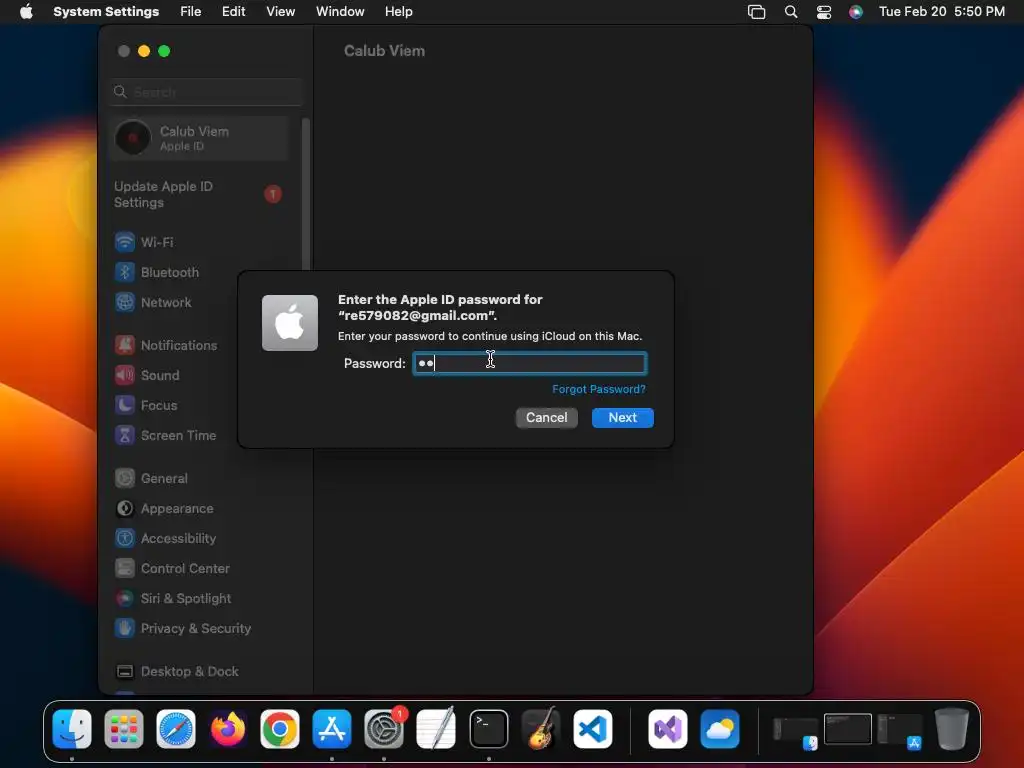
Task: Open Finder from the Dock
Action: [72, 729]
